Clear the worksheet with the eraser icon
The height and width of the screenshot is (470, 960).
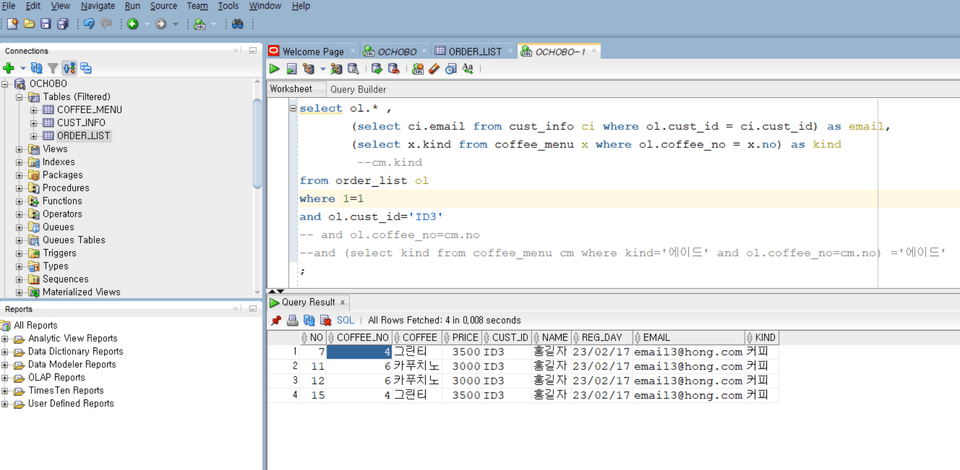click(x=434, y=69)
